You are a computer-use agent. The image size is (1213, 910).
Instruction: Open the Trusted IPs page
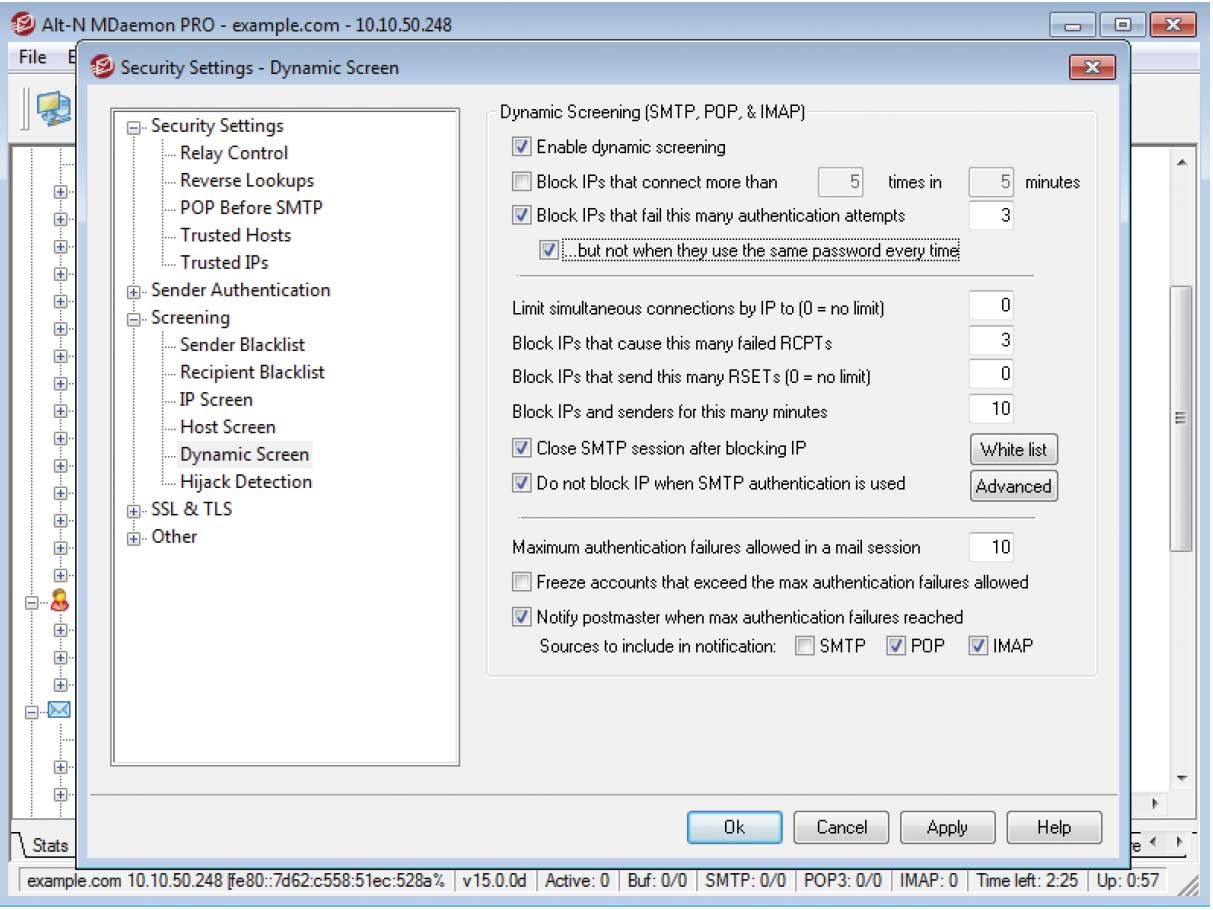[224, 263]
